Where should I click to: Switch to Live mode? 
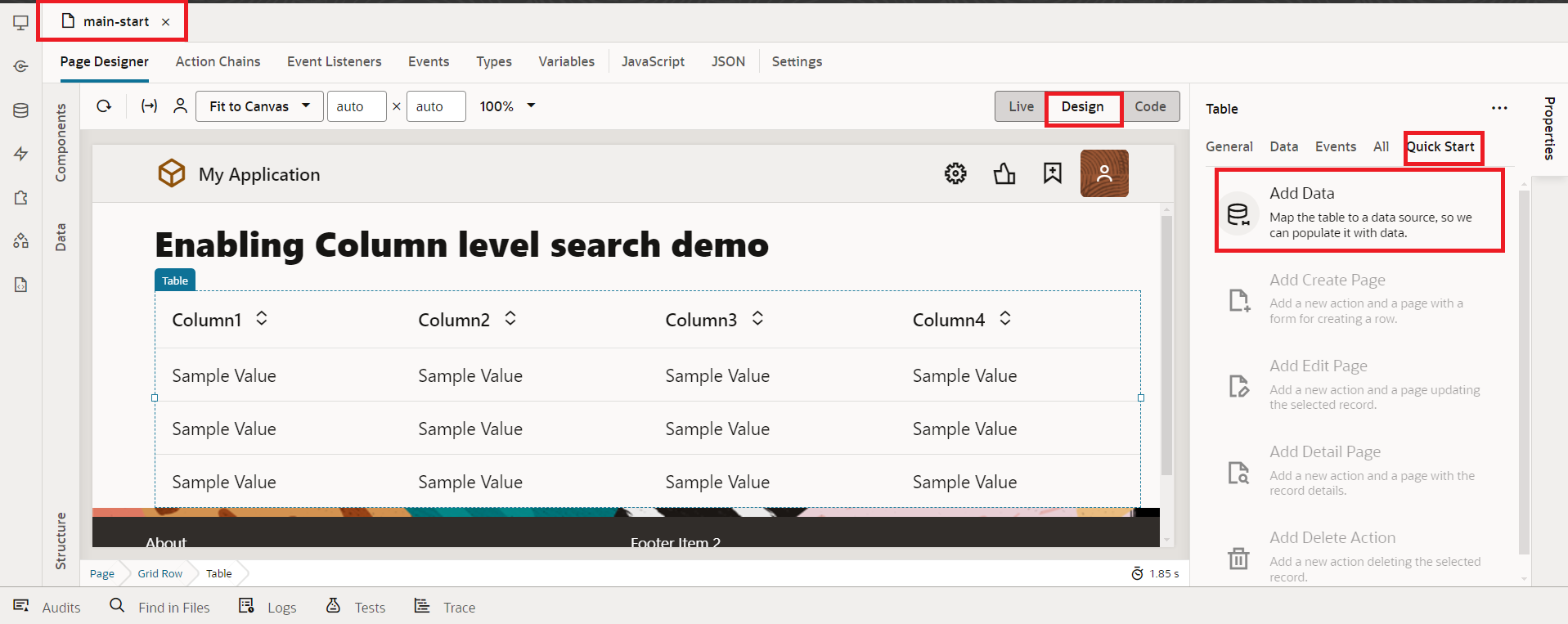[1021, 106]
